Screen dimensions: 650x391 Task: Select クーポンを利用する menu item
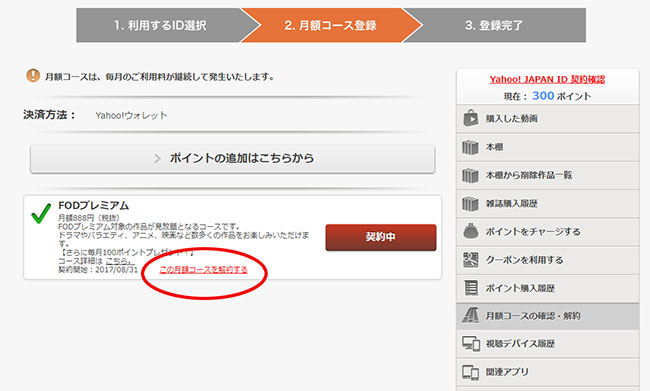(548, 260)
